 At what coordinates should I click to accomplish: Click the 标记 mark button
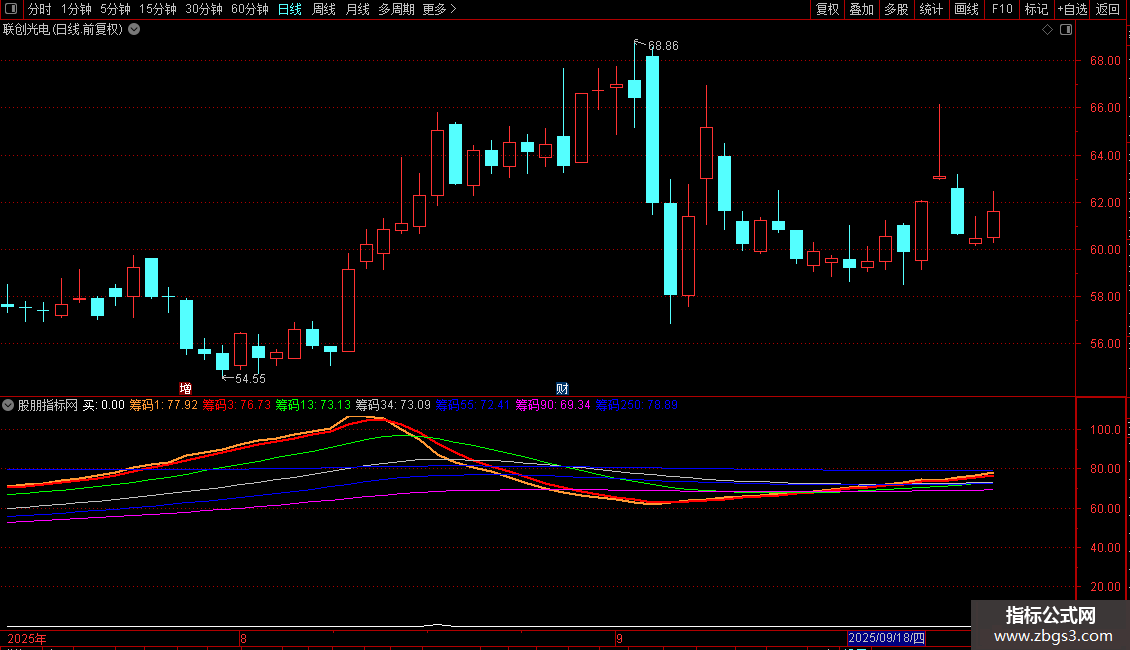tap(1036, 9)
